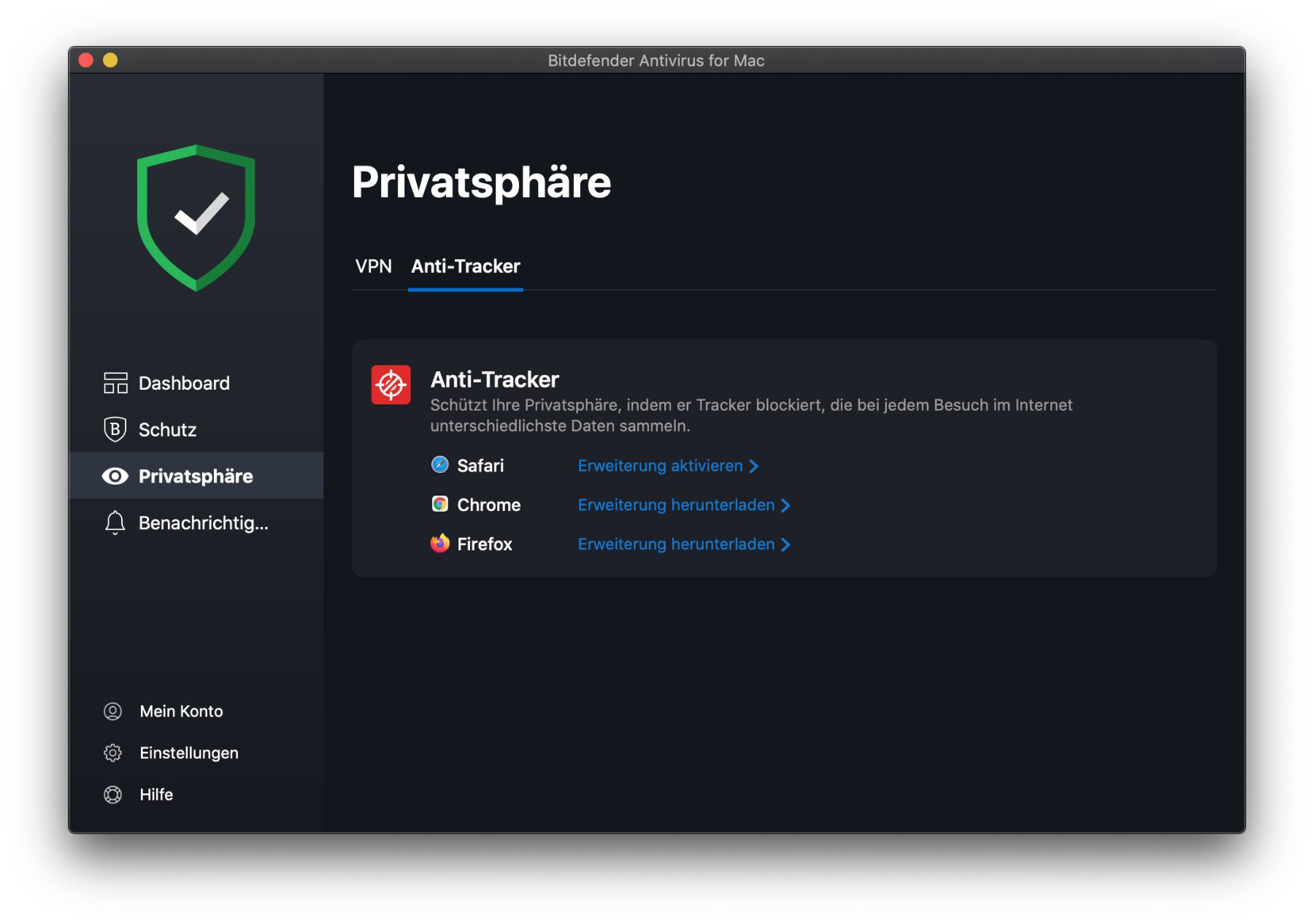Click the Safari compass icon
This screenshot has height=924, width=1314.
click(439, 465)
